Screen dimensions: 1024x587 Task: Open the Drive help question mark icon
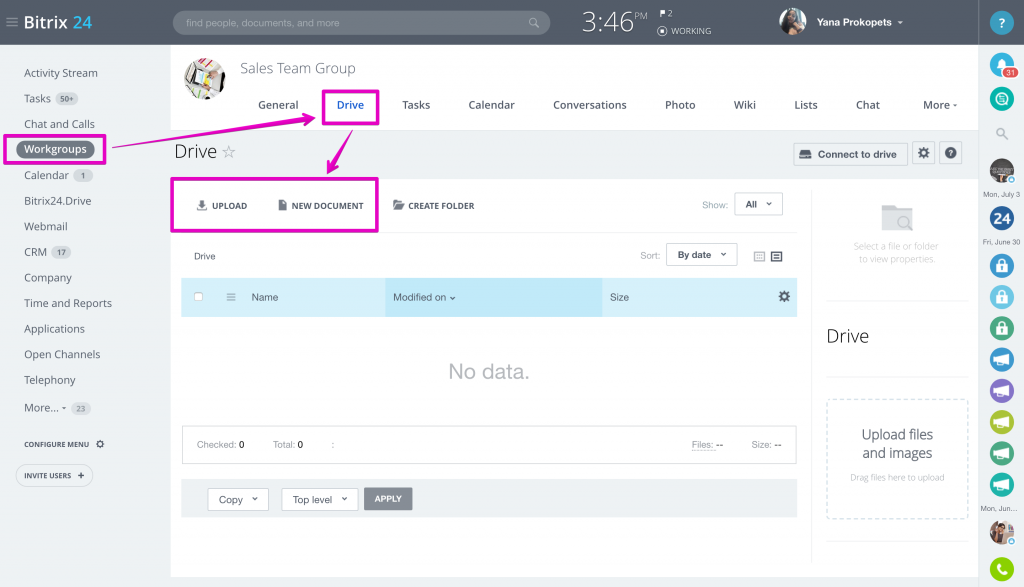click(951, 153)
